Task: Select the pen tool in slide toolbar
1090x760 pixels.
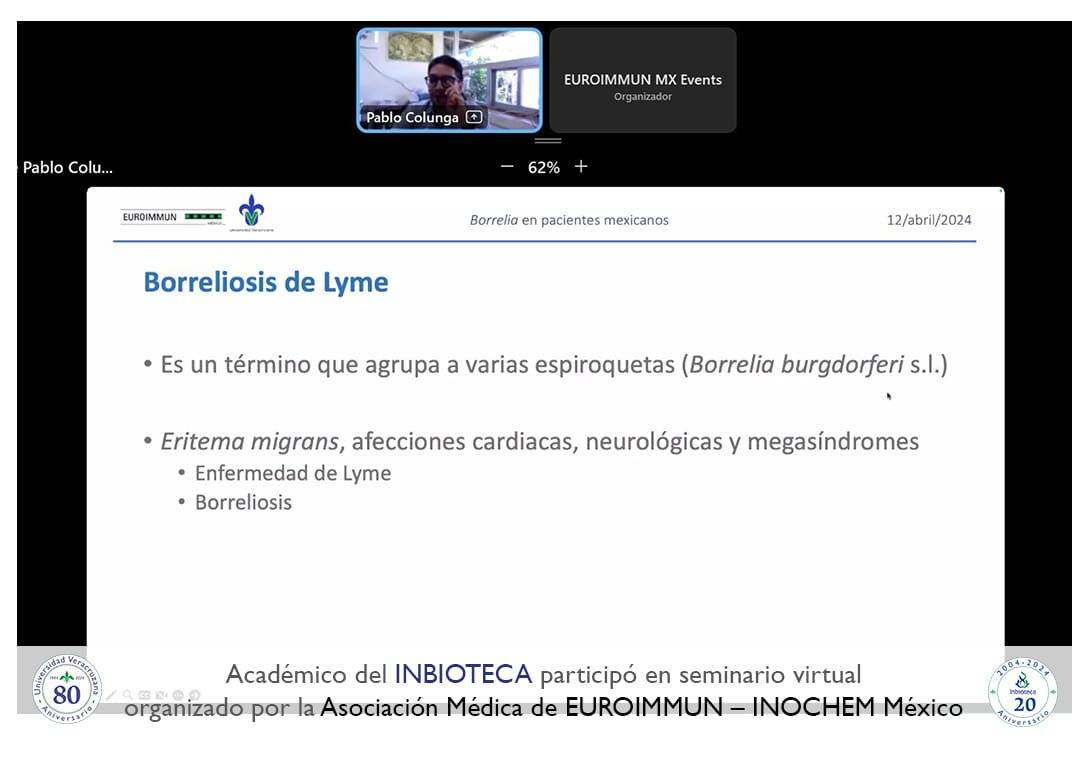Action: [112, 695]
